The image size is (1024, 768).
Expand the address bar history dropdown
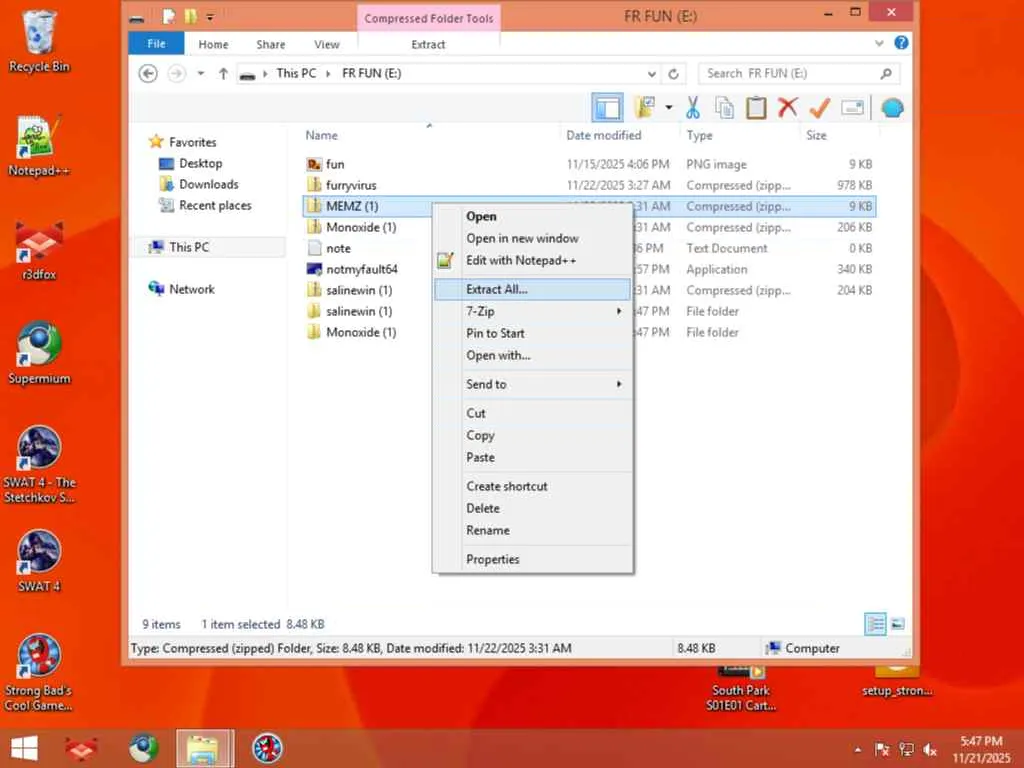click(x=652, y=74)
